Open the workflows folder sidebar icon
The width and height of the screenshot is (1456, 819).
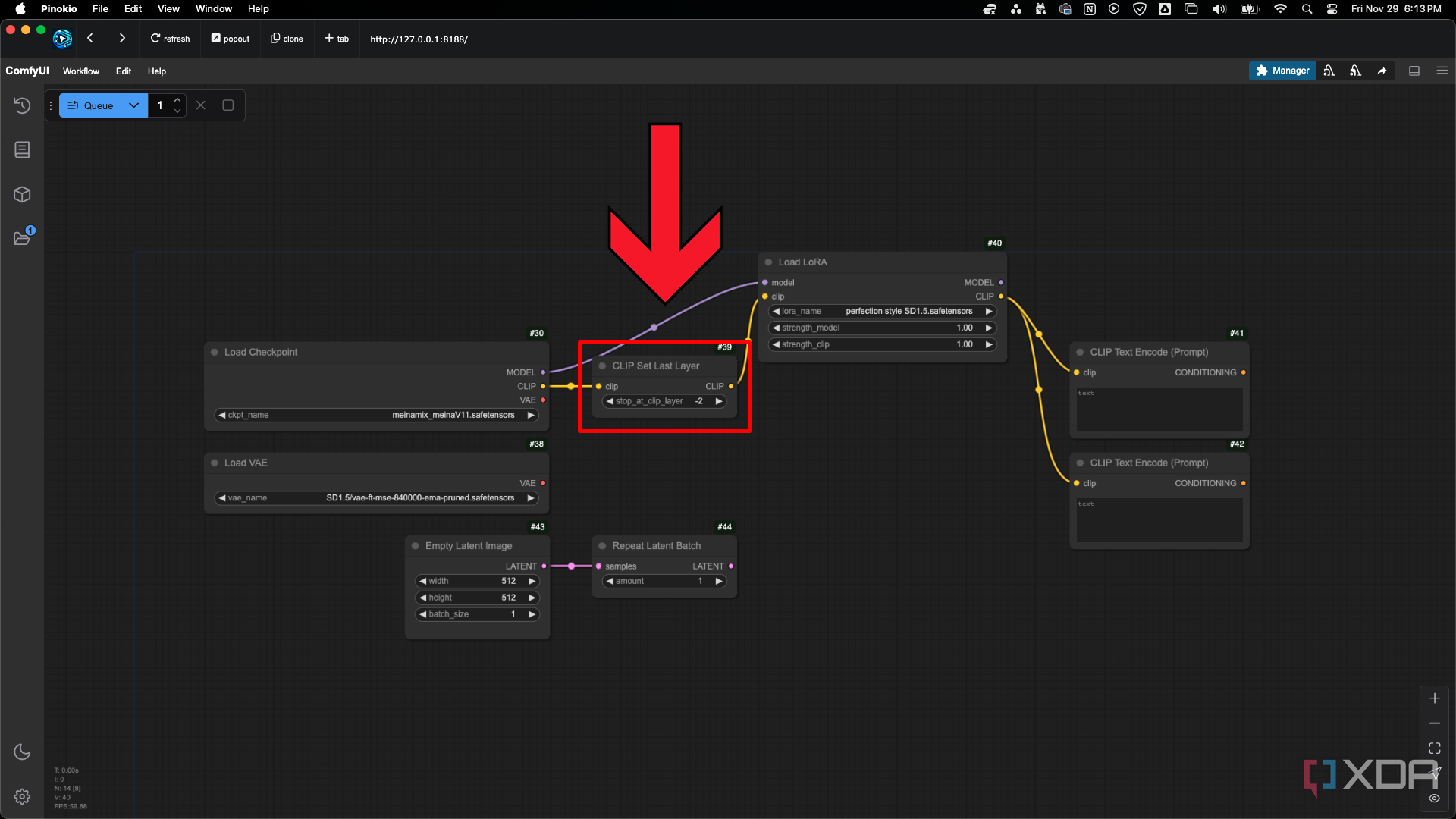click(x=22, y=238)
